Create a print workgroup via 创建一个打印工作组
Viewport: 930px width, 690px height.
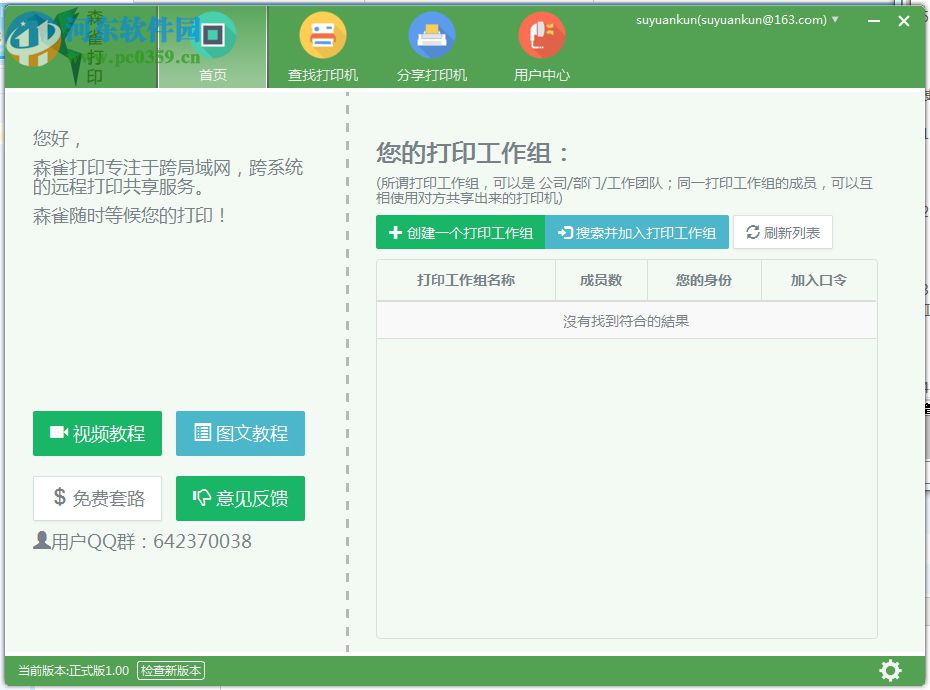click(x=460, y=232)
